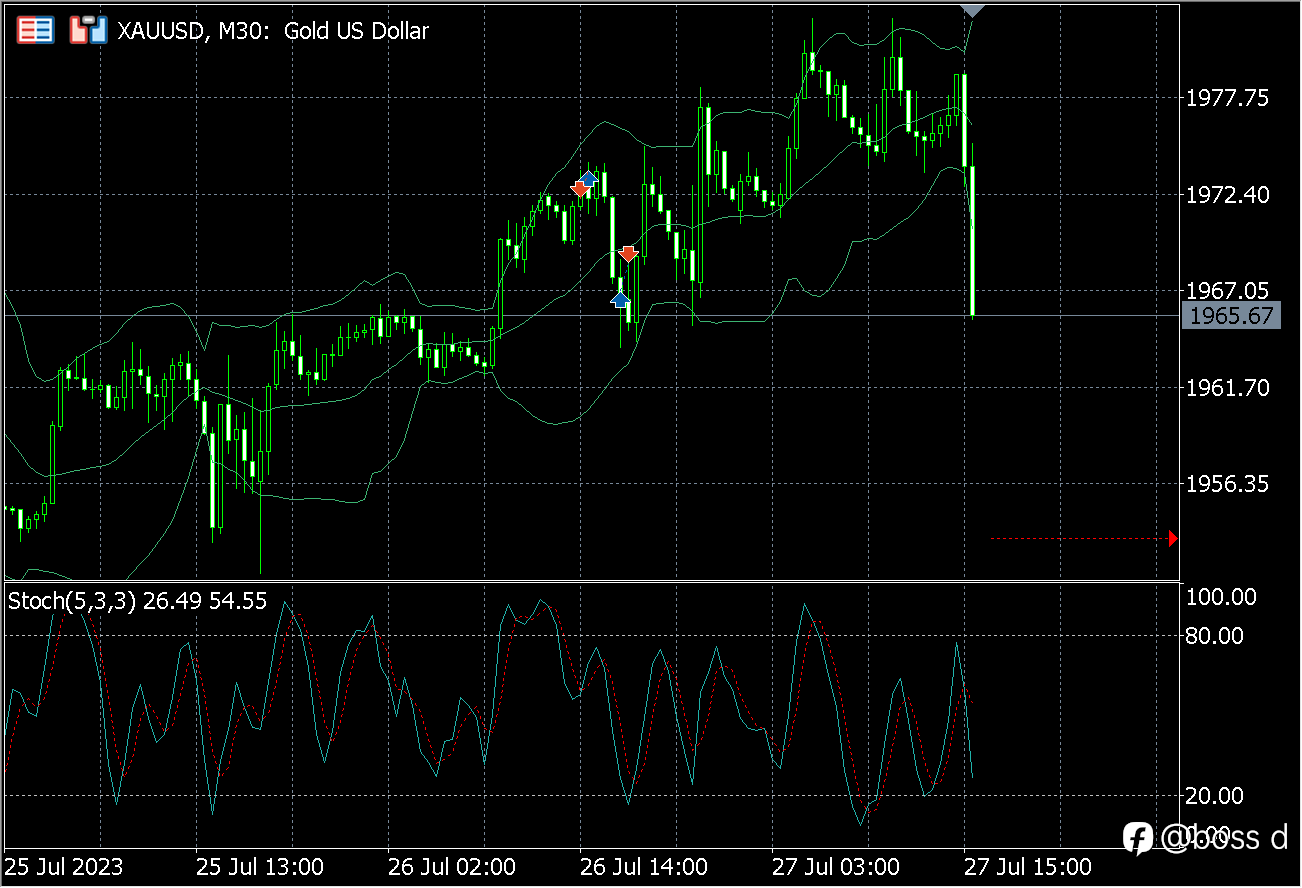
Task: Click the 26 Jul 14:00 time label
Action: tap(643, 866)
